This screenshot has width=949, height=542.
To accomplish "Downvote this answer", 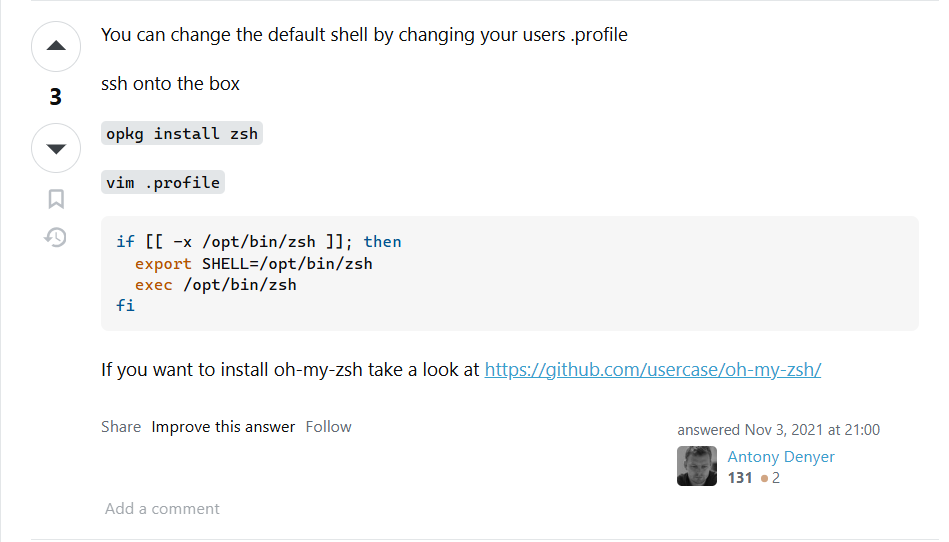I will [x=56, y=148].
